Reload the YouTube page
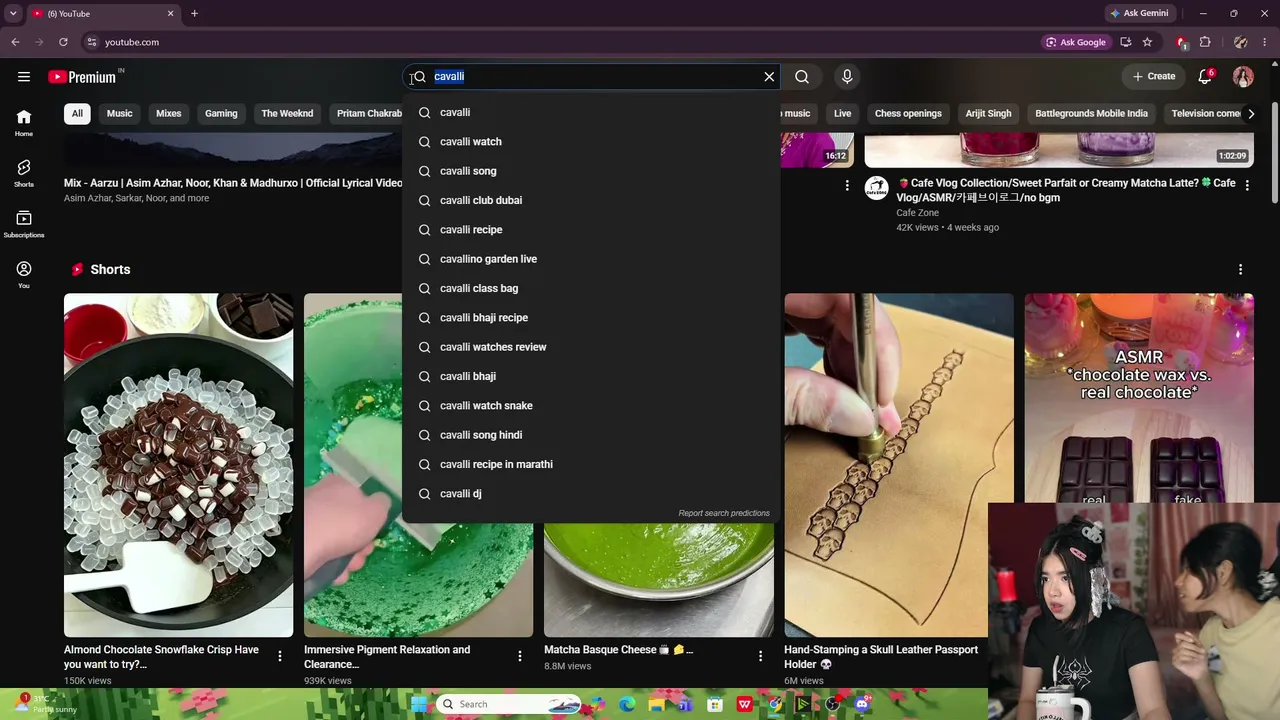 63,42
